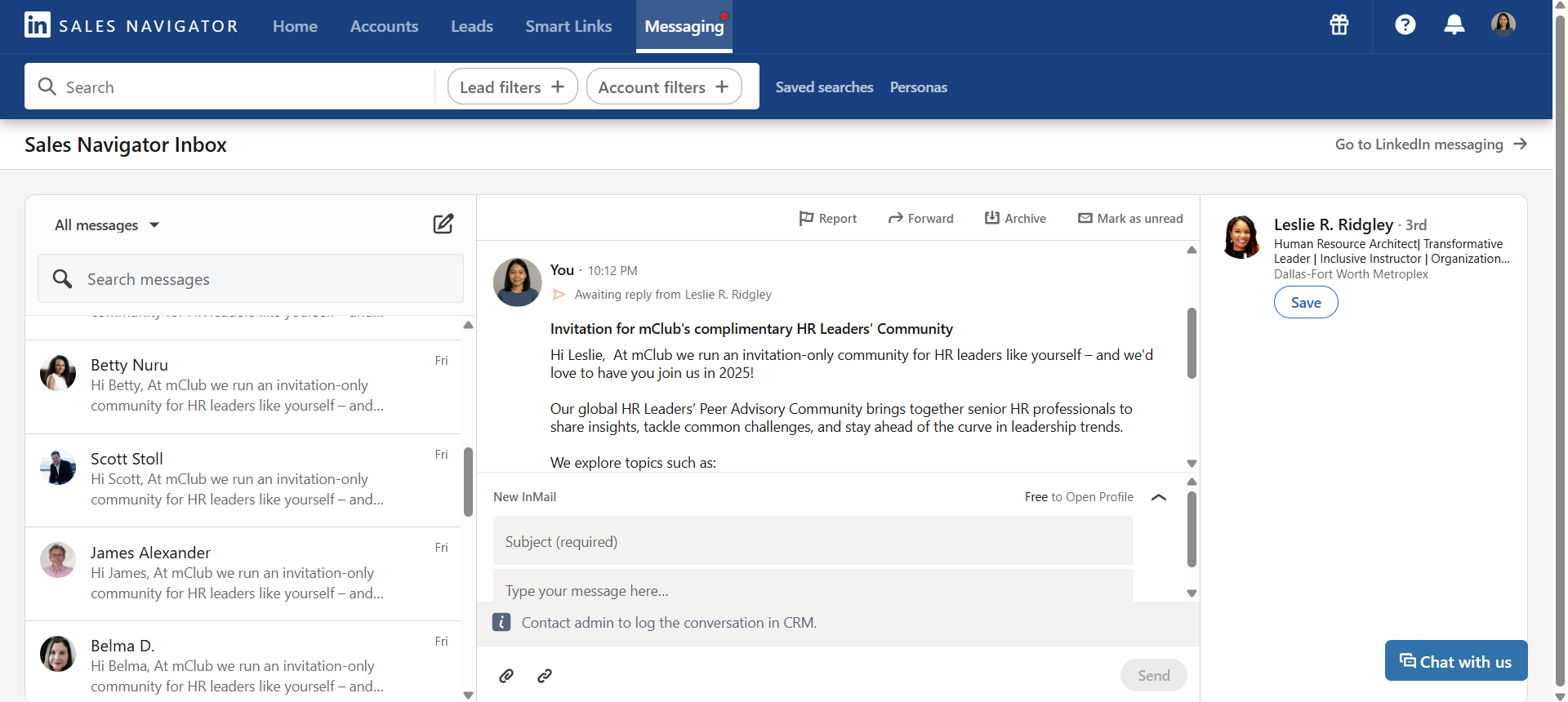
Task: Click the message thread scrollbar thumb
Action: 1192,343
